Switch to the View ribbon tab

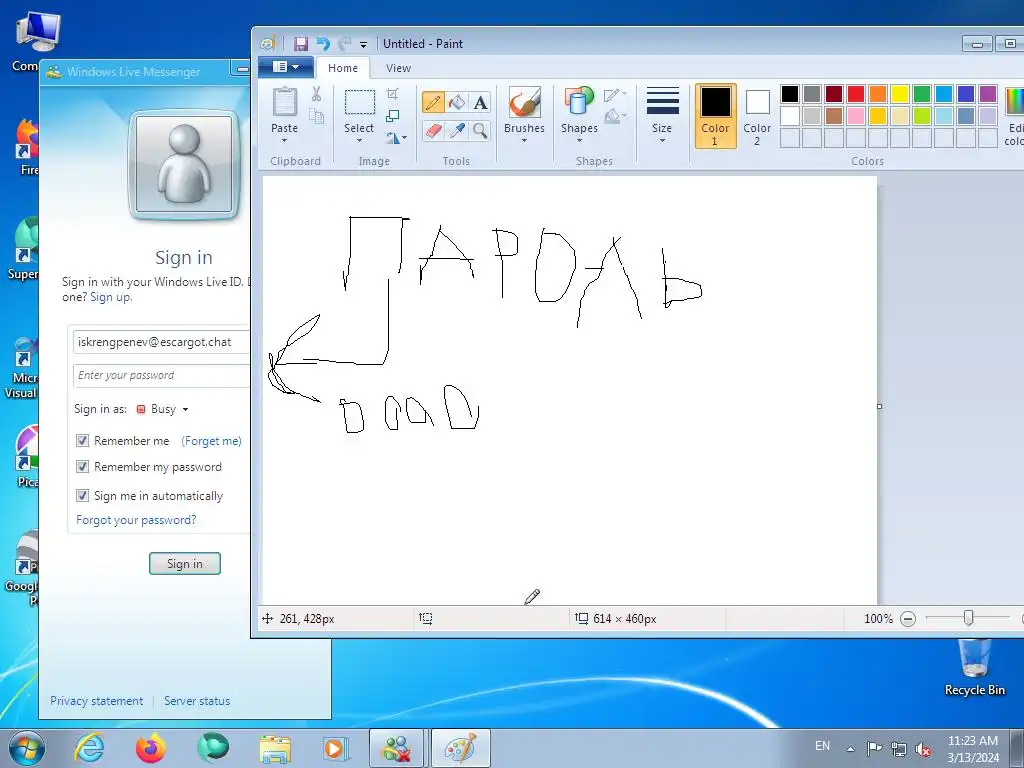pyautogui.click(x=398, y=68)
